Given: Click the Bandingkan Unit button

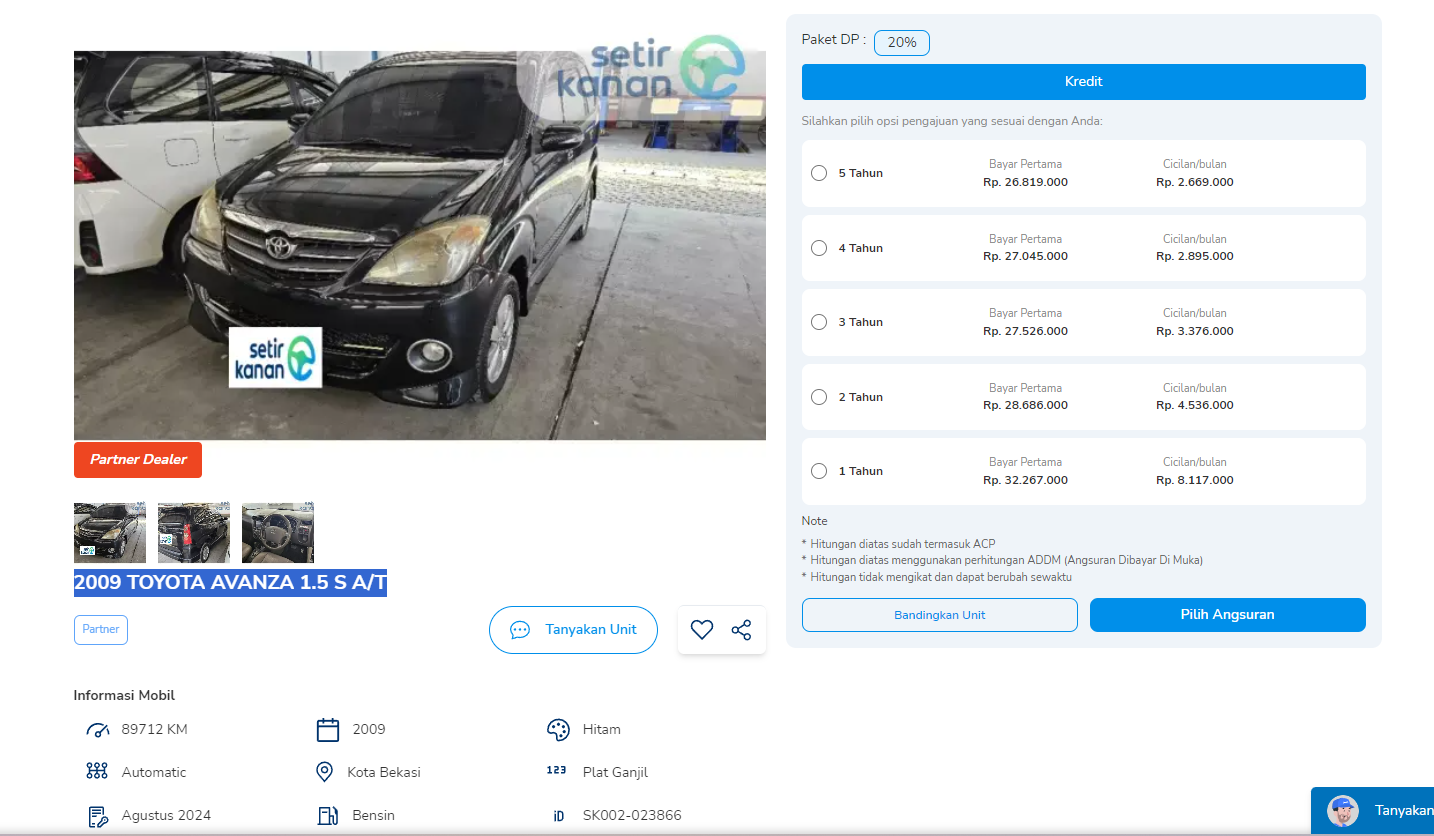Looking at the screenshot, I should pos(940,615).
